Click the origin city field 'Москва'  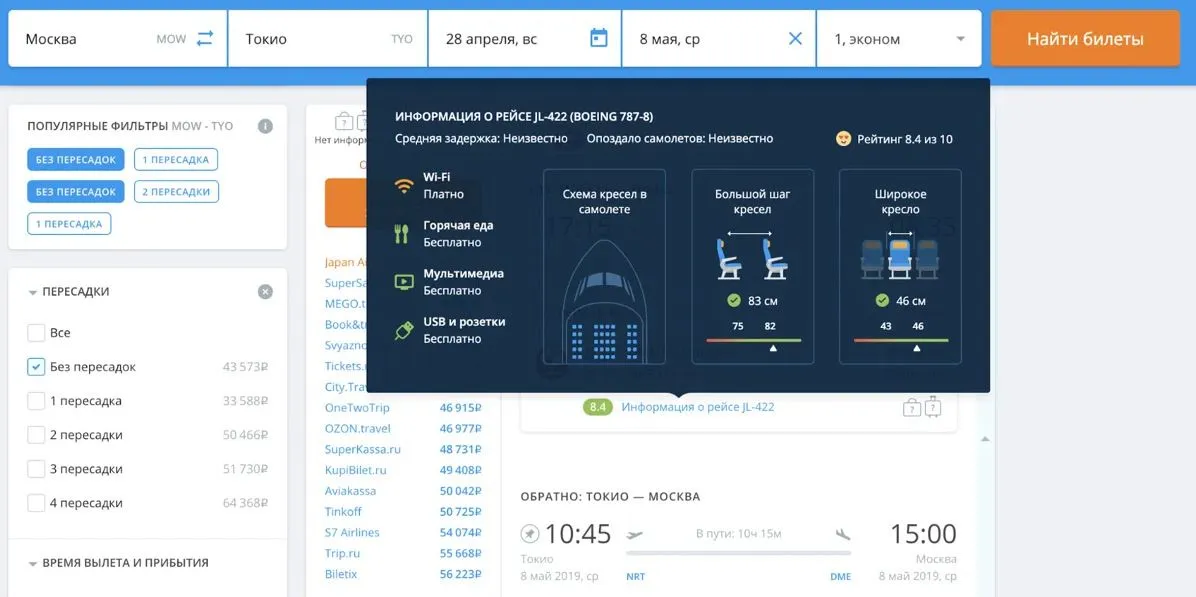pyautogui.click(x=85, y=39)
